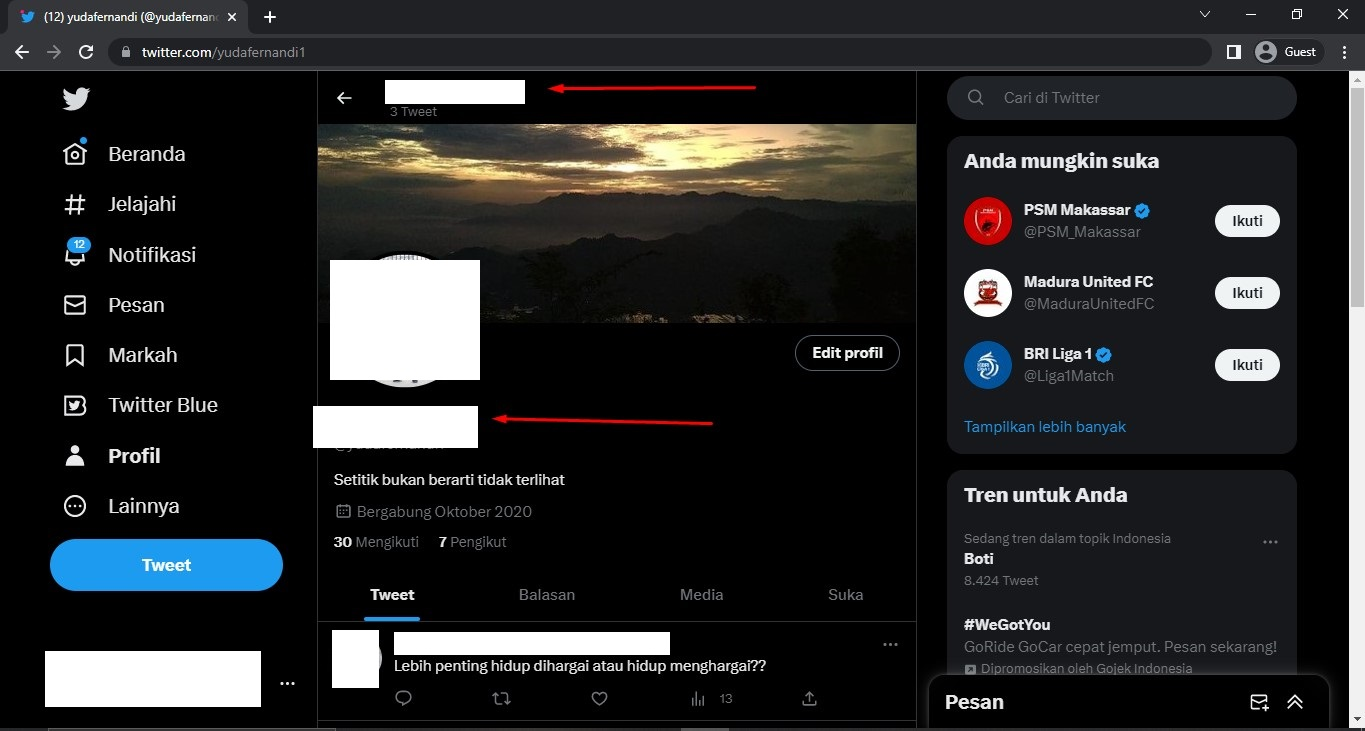Open Beranda home icon
This screenshot has width=1365, height=731.
75,154
